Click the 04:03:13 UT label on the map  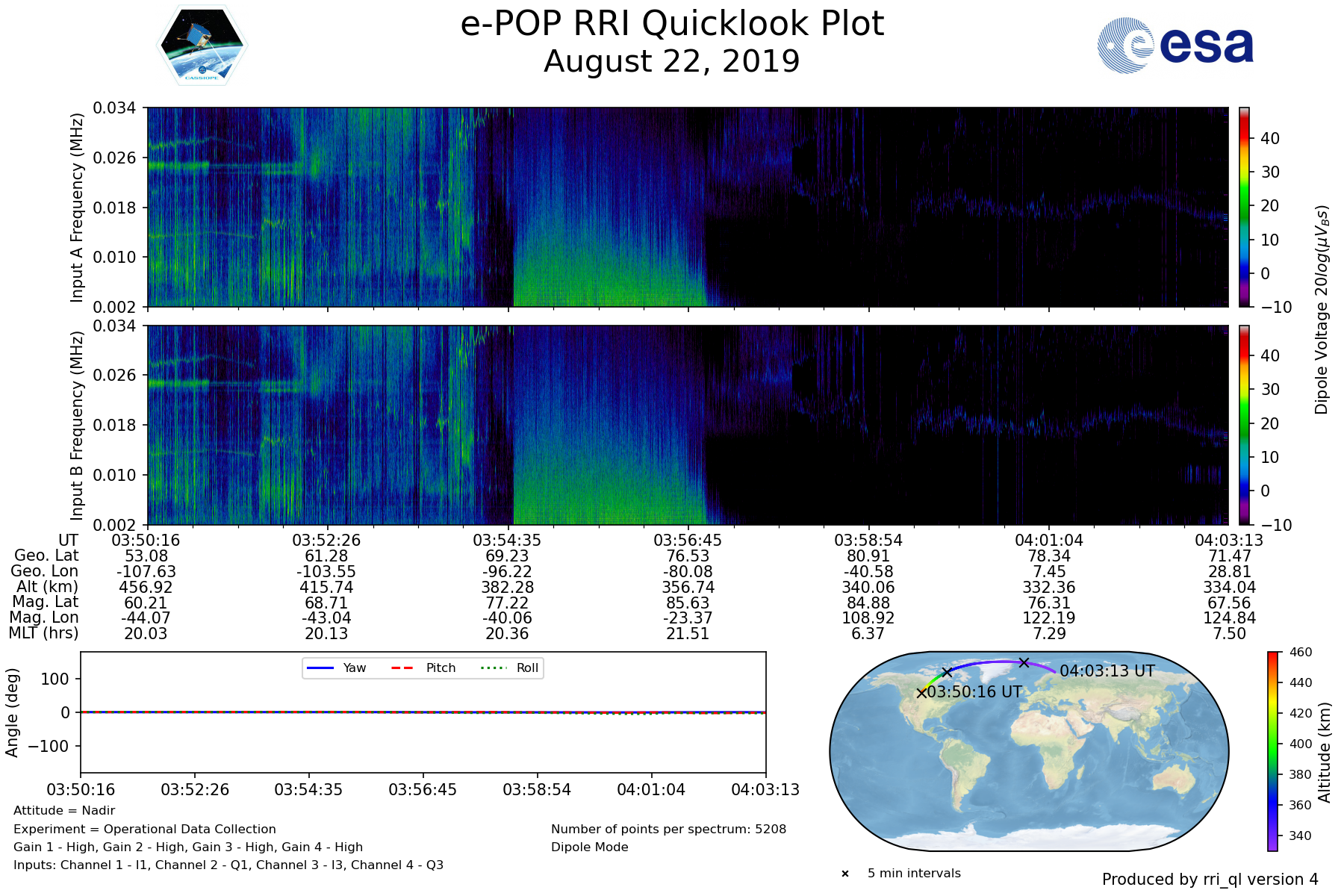coord(1107,671)
